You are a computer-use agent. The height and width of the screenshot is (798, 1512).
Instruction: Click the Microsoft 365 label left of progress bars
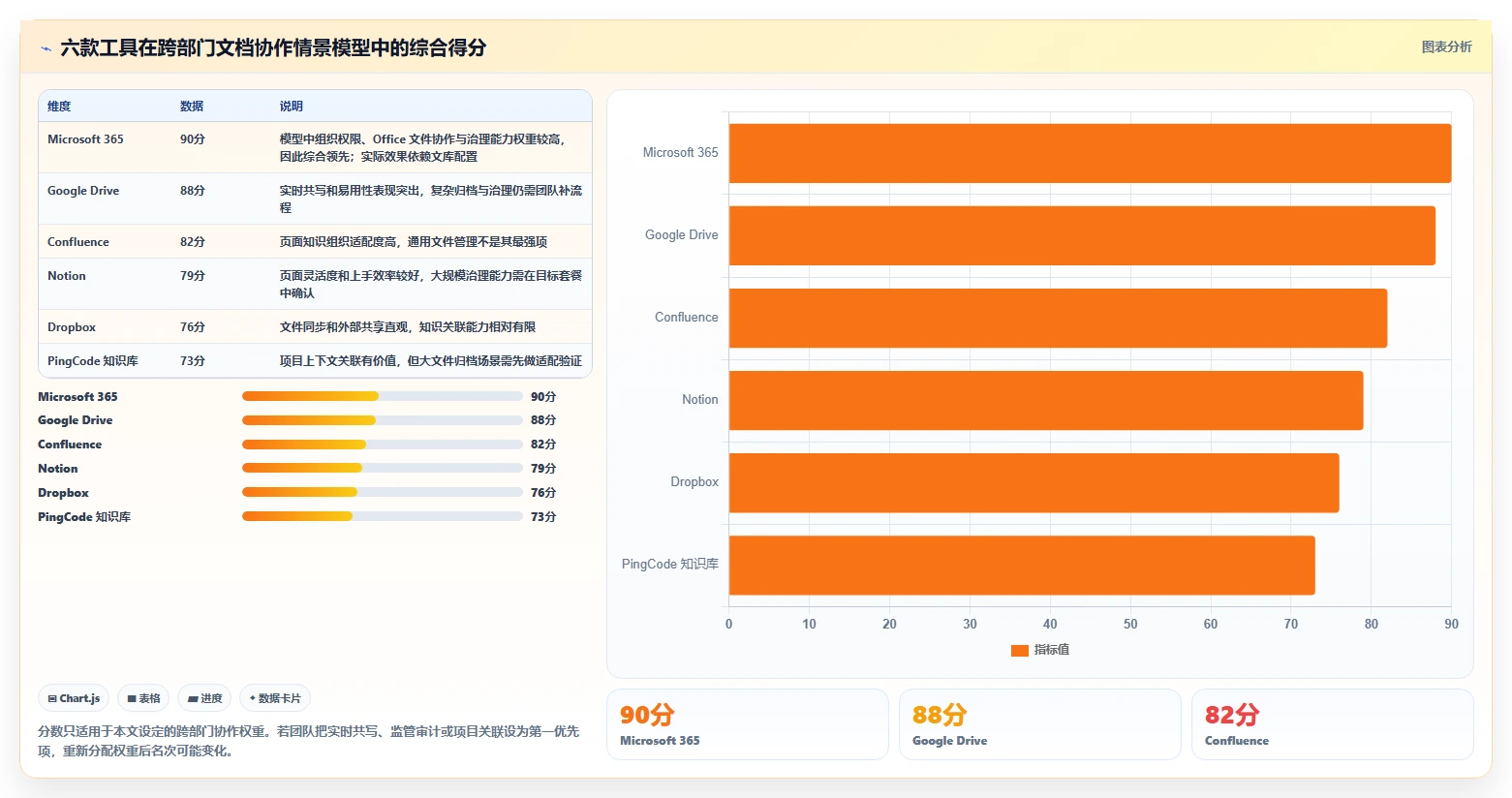[x=77, y=397]
